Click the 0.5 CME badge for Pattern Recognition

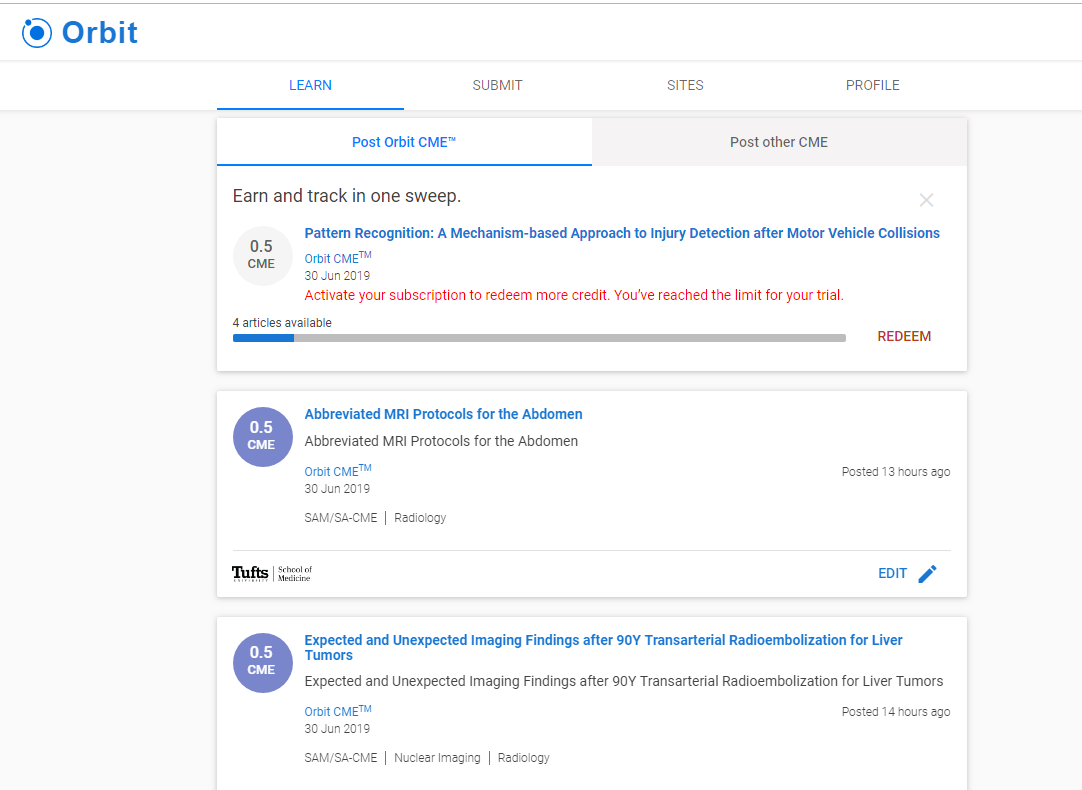point(262,255)
